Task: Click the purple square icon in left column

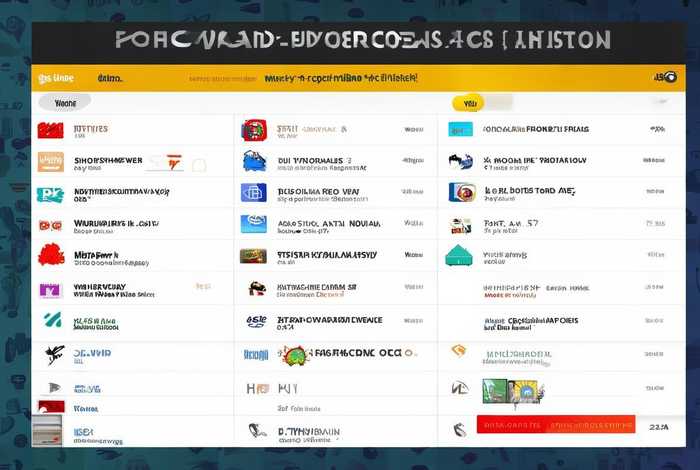Action: tap(50, 290)
